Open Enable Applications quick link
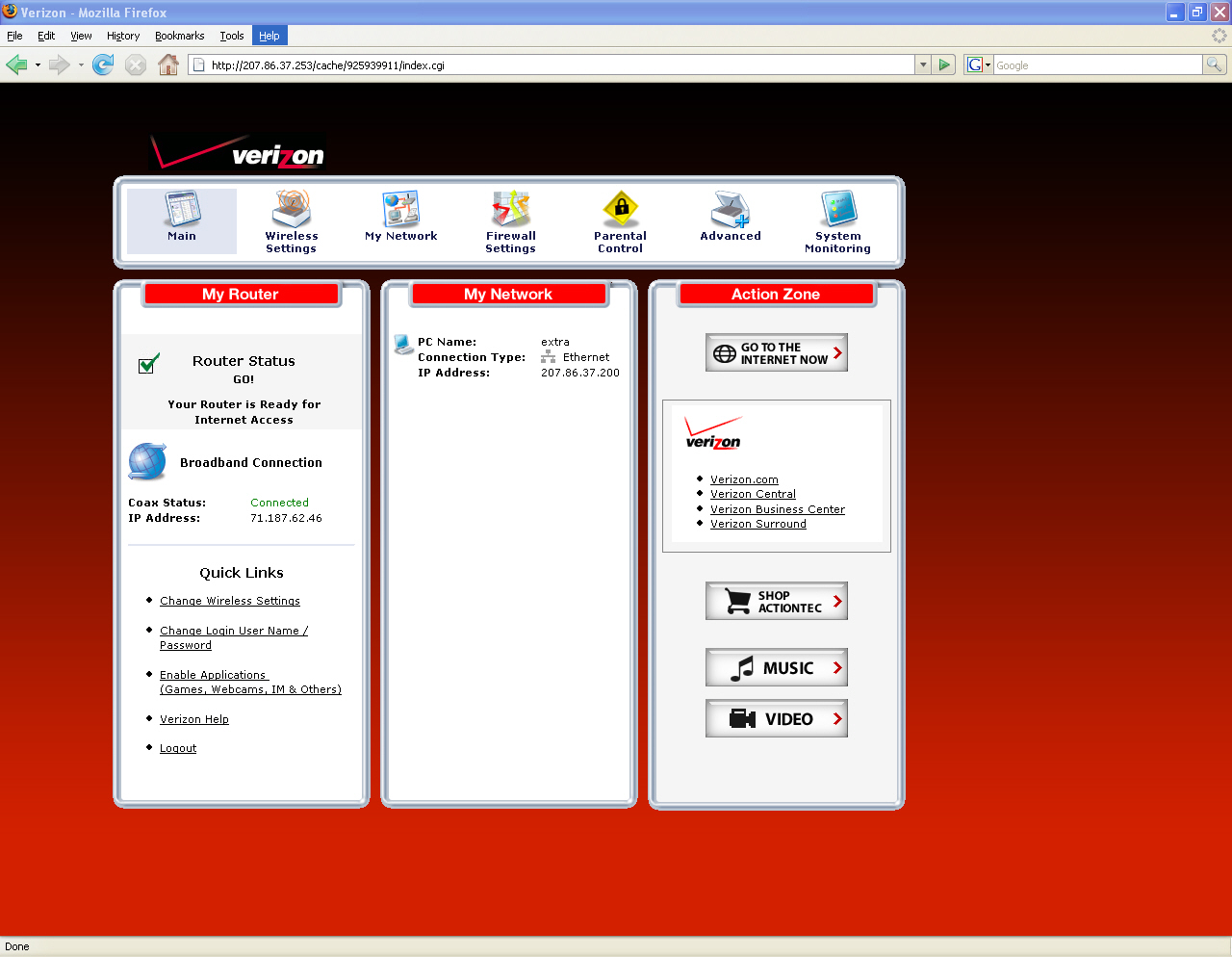This screenshot has height=957, width=1232. [x=250, y=682]
